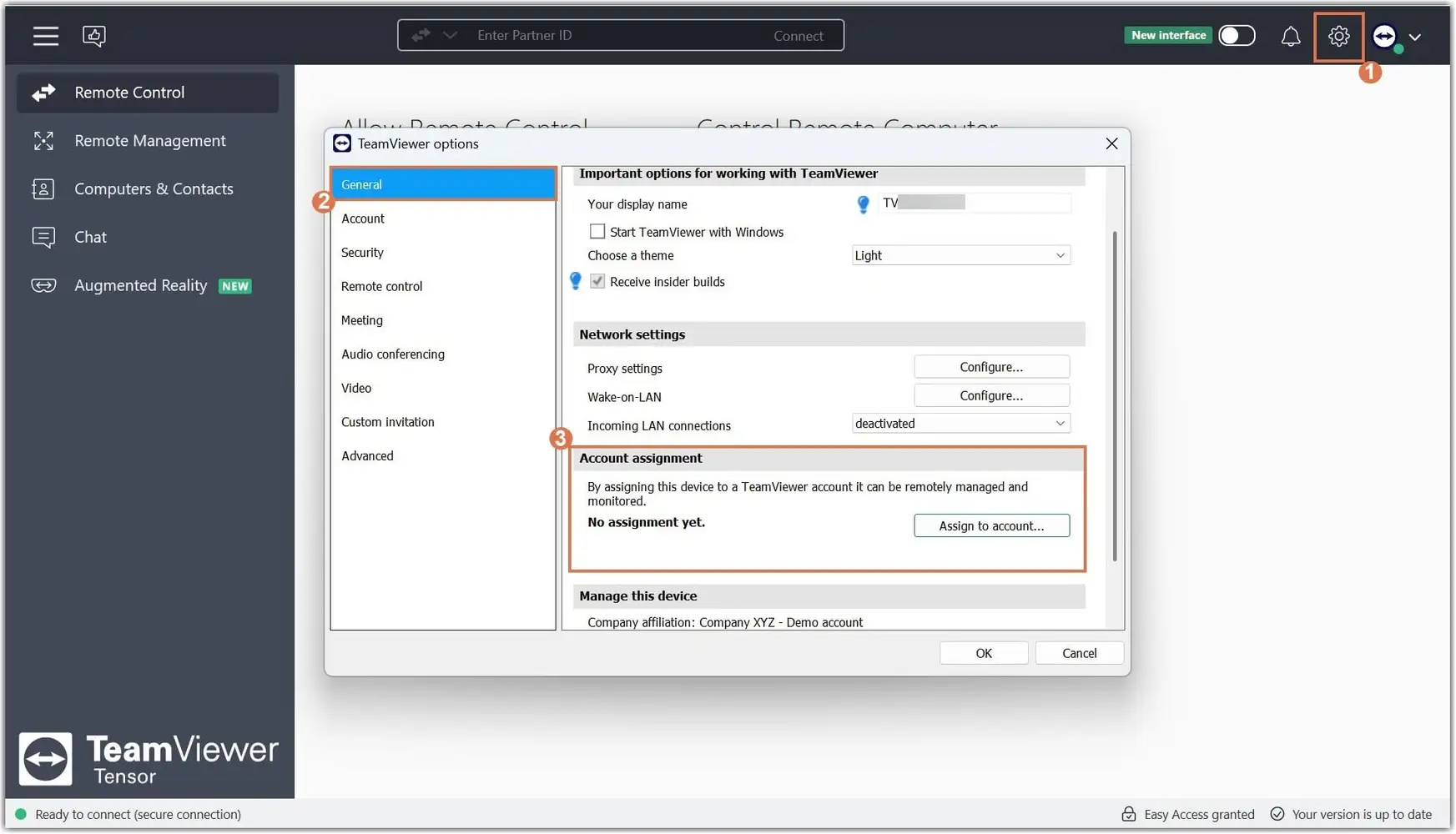Click the Augmented Reality headset icon
The image size is (1456, 834).
(43, 285)
